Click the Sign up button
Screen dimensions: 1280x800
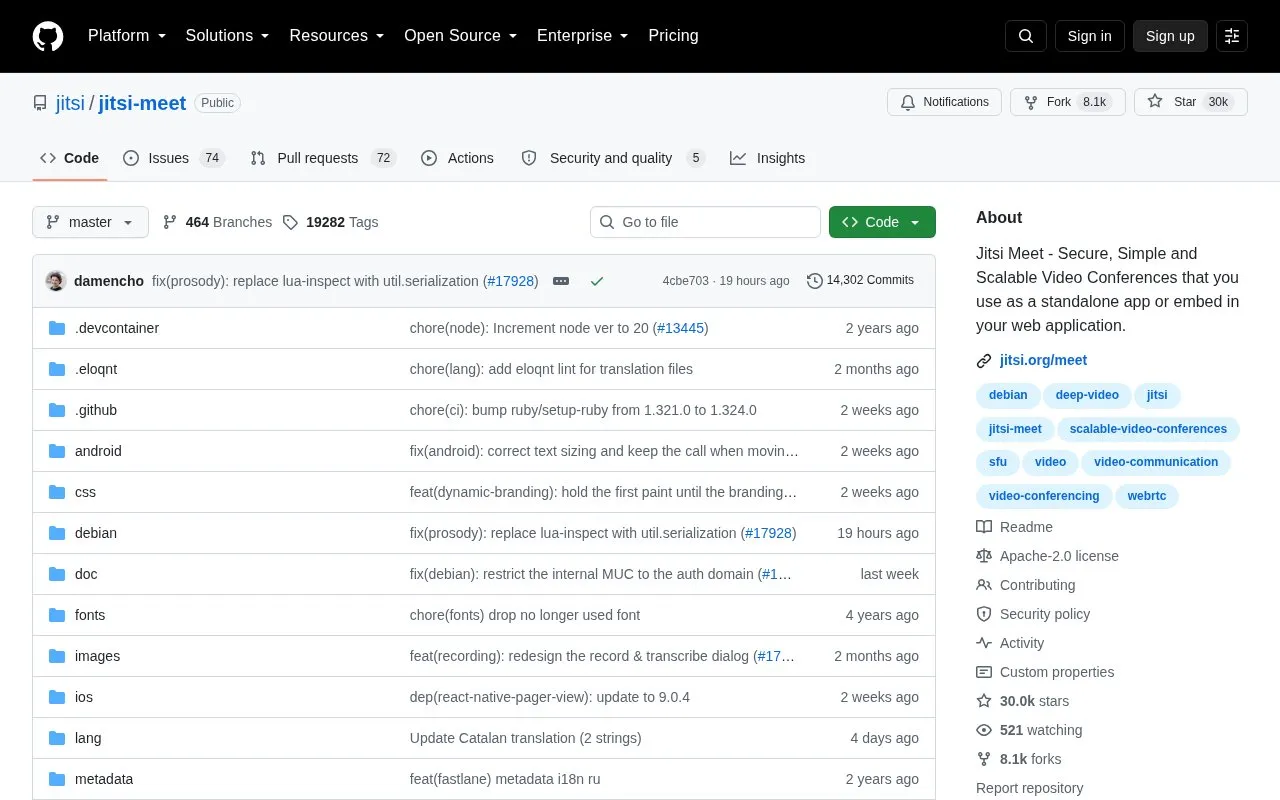(x=1170, y=36)
